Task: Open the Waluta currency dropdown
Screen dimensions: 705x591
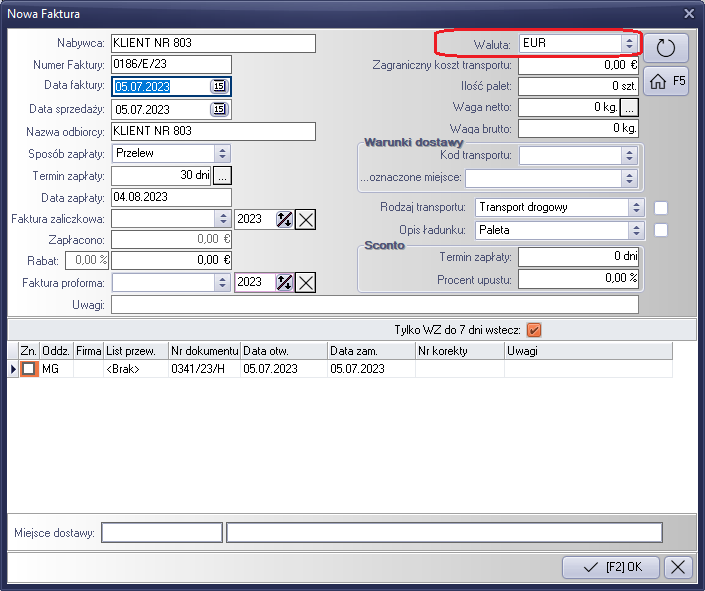Action: click(x=628, y=44)
